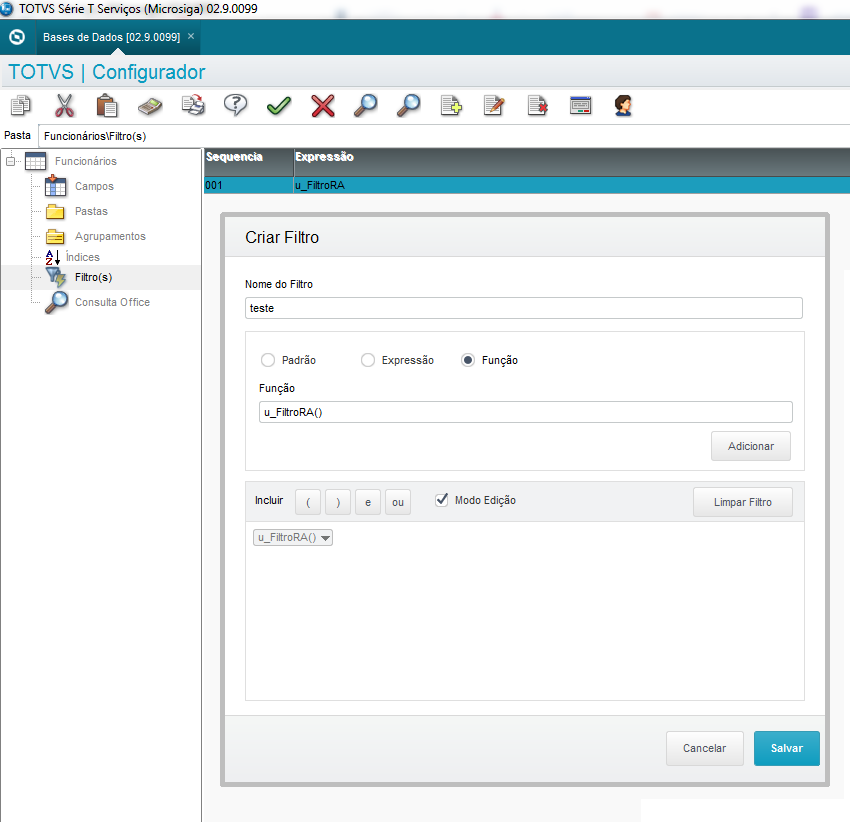Insert an opening parenthesis
This screenshot has height=822, width=850.
(308, 502)
